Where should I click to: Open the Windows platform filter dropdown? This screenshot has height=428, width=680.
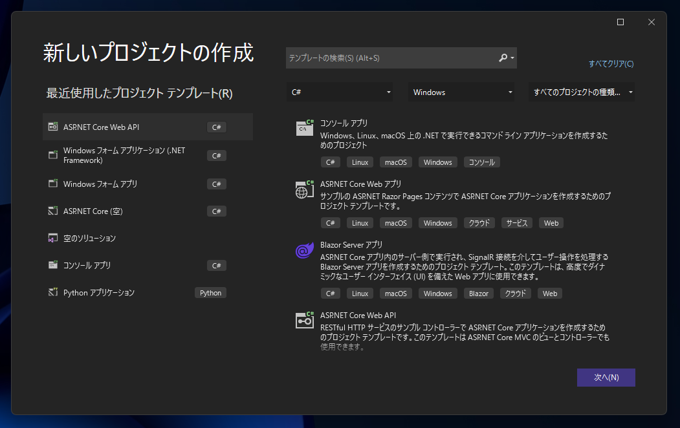461,92
